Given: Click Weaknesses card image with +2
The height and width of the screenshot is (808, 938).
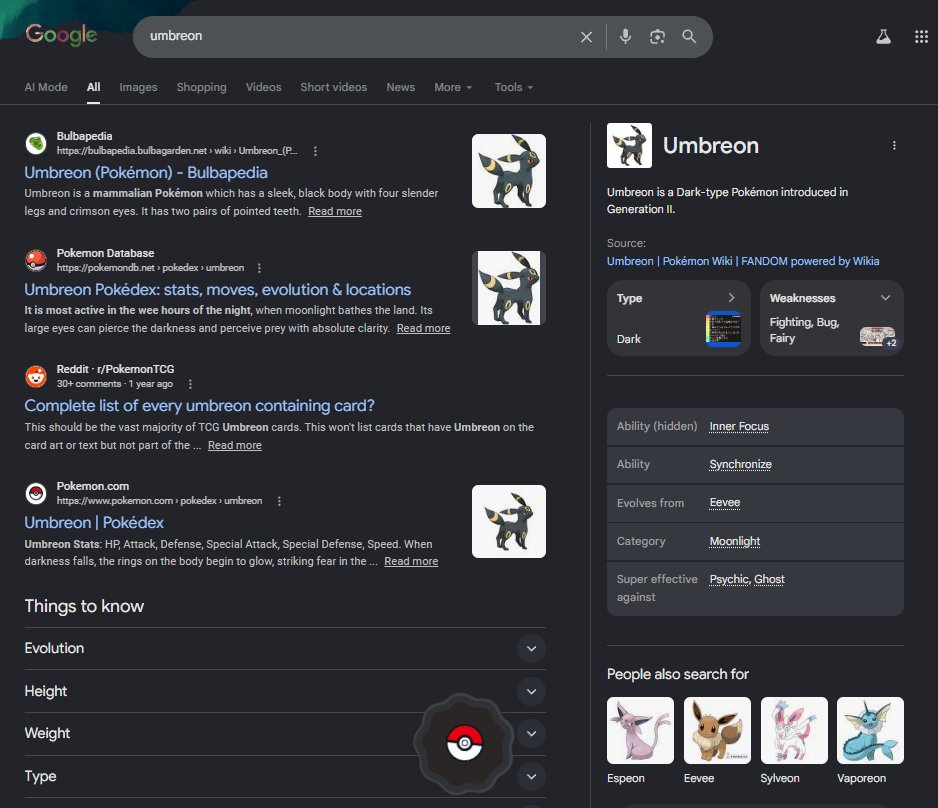Looking at the screenshot, I should pyautogui.click(x=878, y=337).
